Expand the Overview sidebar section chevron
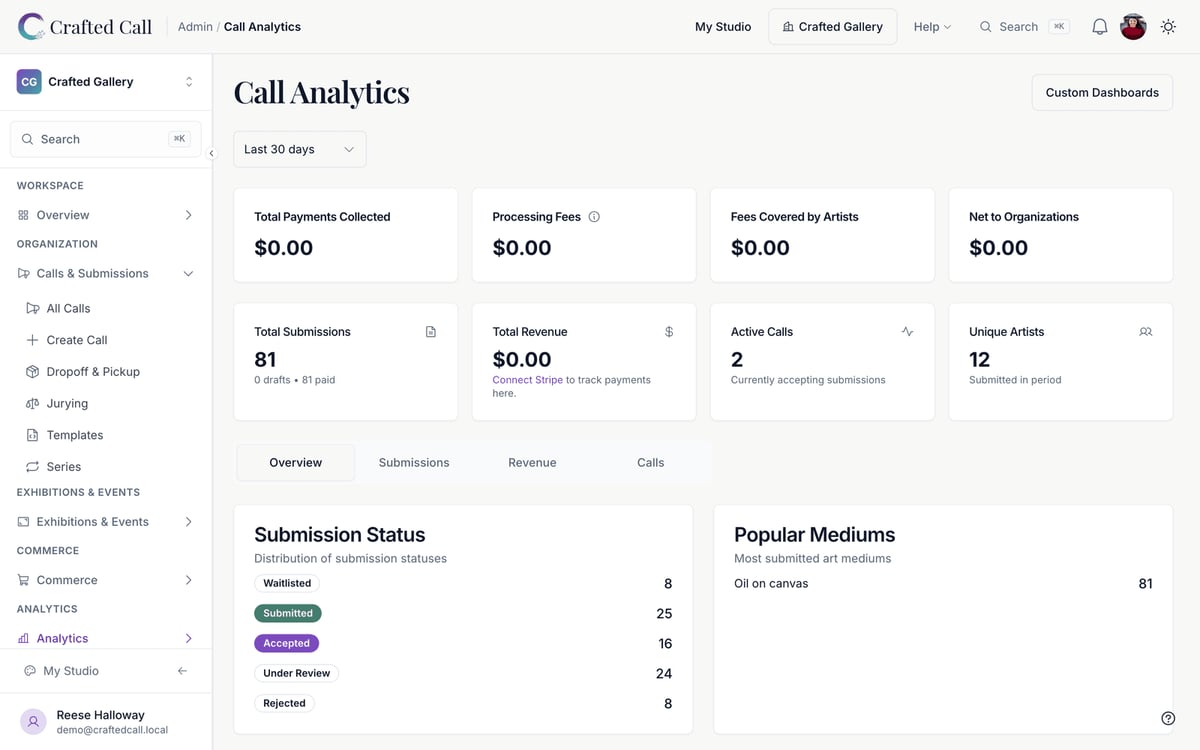 (188, 215)
